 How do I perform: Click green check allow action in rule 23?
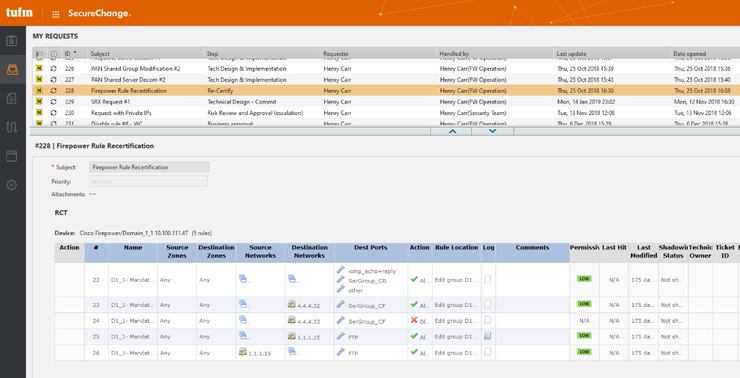(x=414, y=304)
